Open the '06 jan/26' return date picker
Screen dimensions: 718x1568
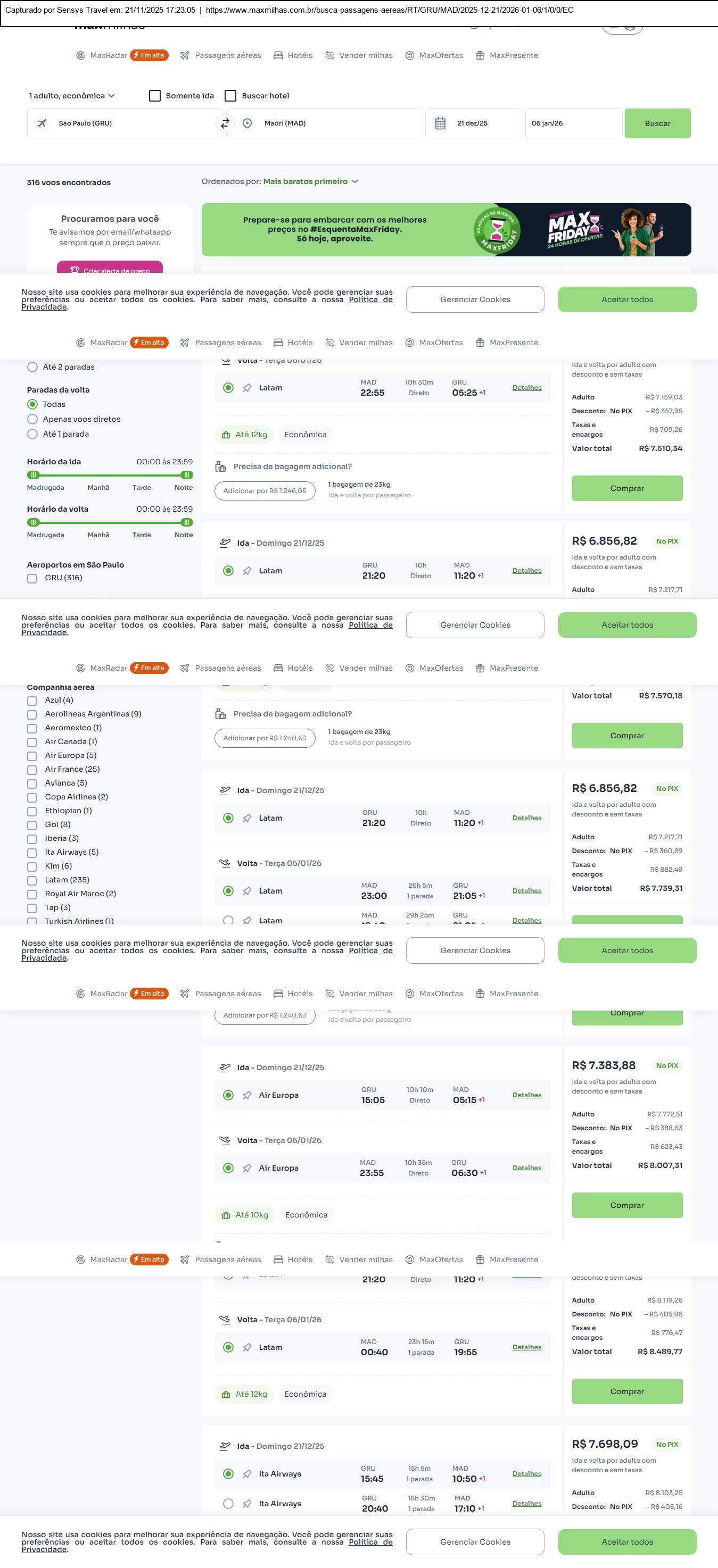(x=573, y=123)
